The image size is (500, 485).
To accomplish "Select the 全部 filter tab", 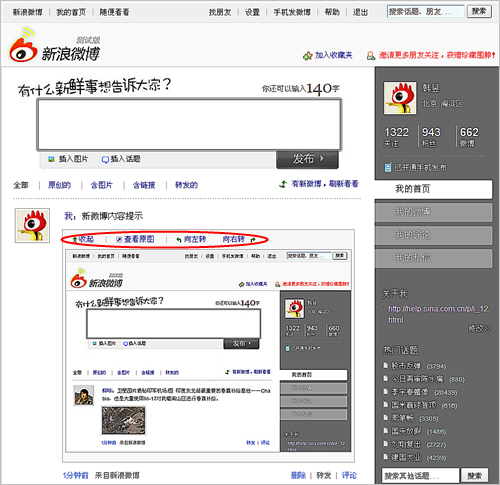I will pyautogui.click(x=21, y=185).
